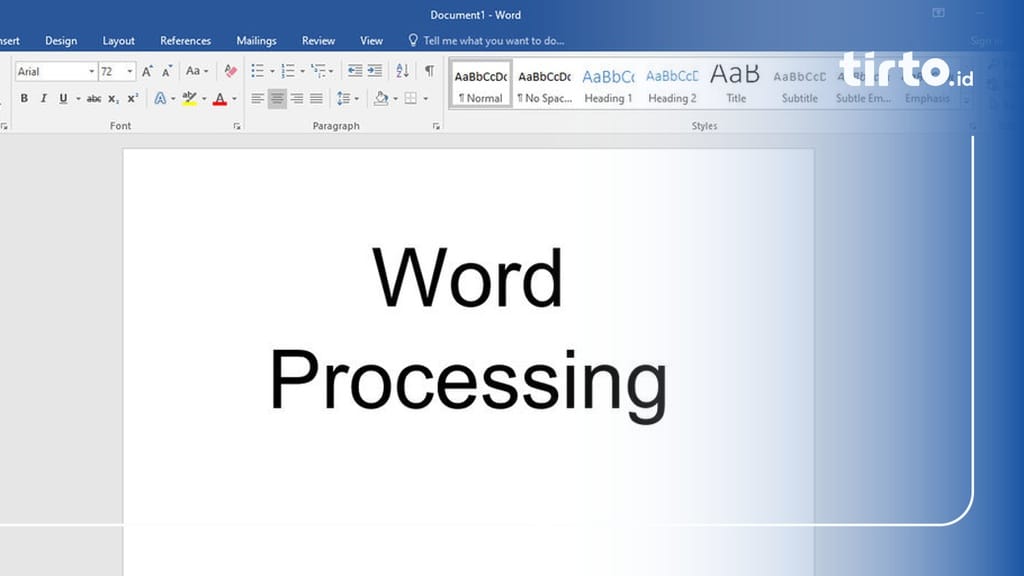Toggle the Show/Hide paragraph marks button

point(429,71)
